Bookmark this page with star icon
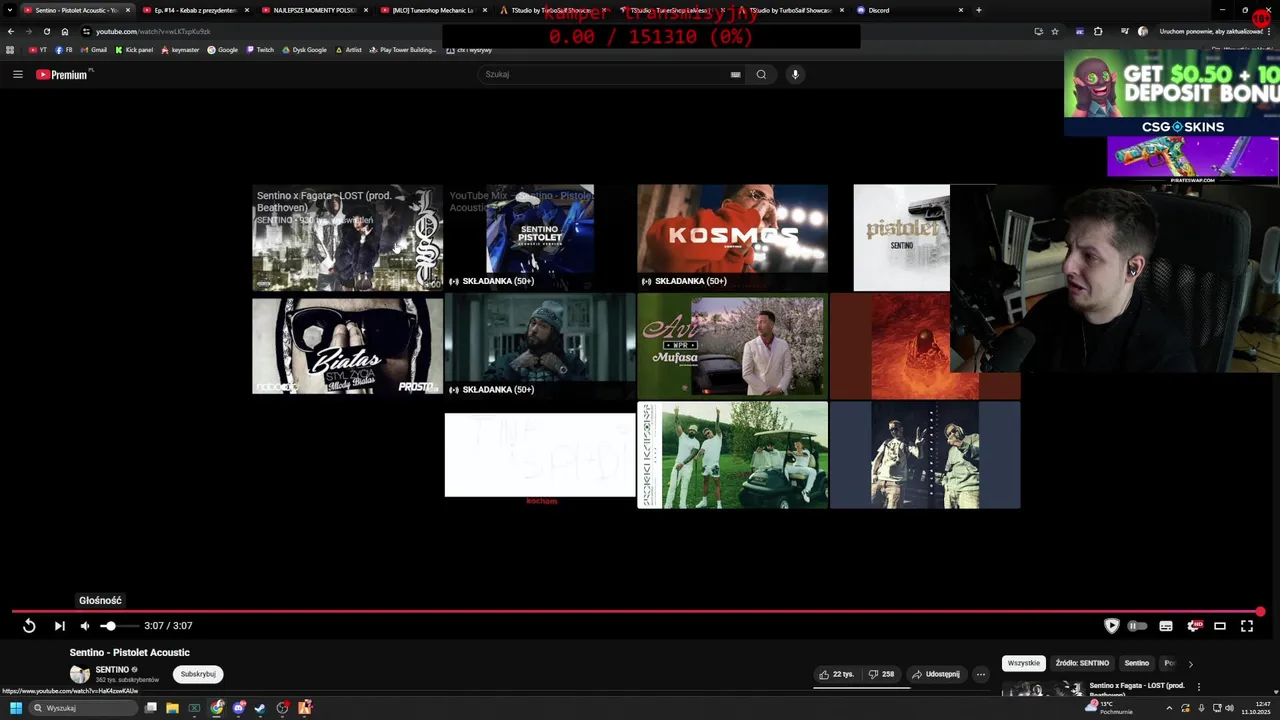 (1054, 31)
